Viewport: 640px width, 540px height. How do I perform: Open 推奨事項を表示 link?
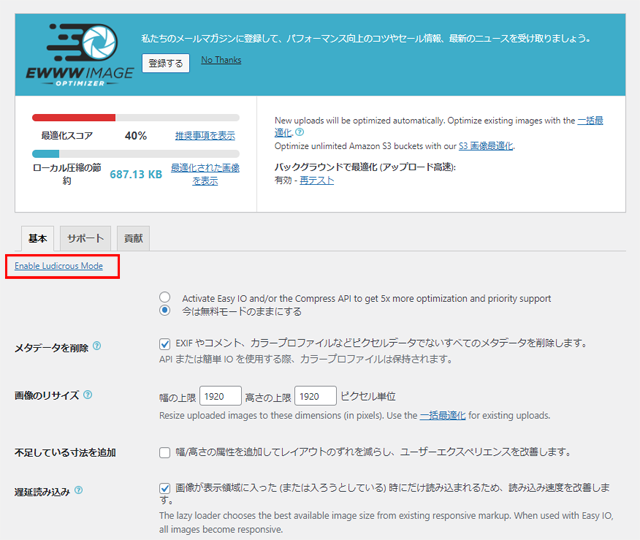(x=205, y=136)
